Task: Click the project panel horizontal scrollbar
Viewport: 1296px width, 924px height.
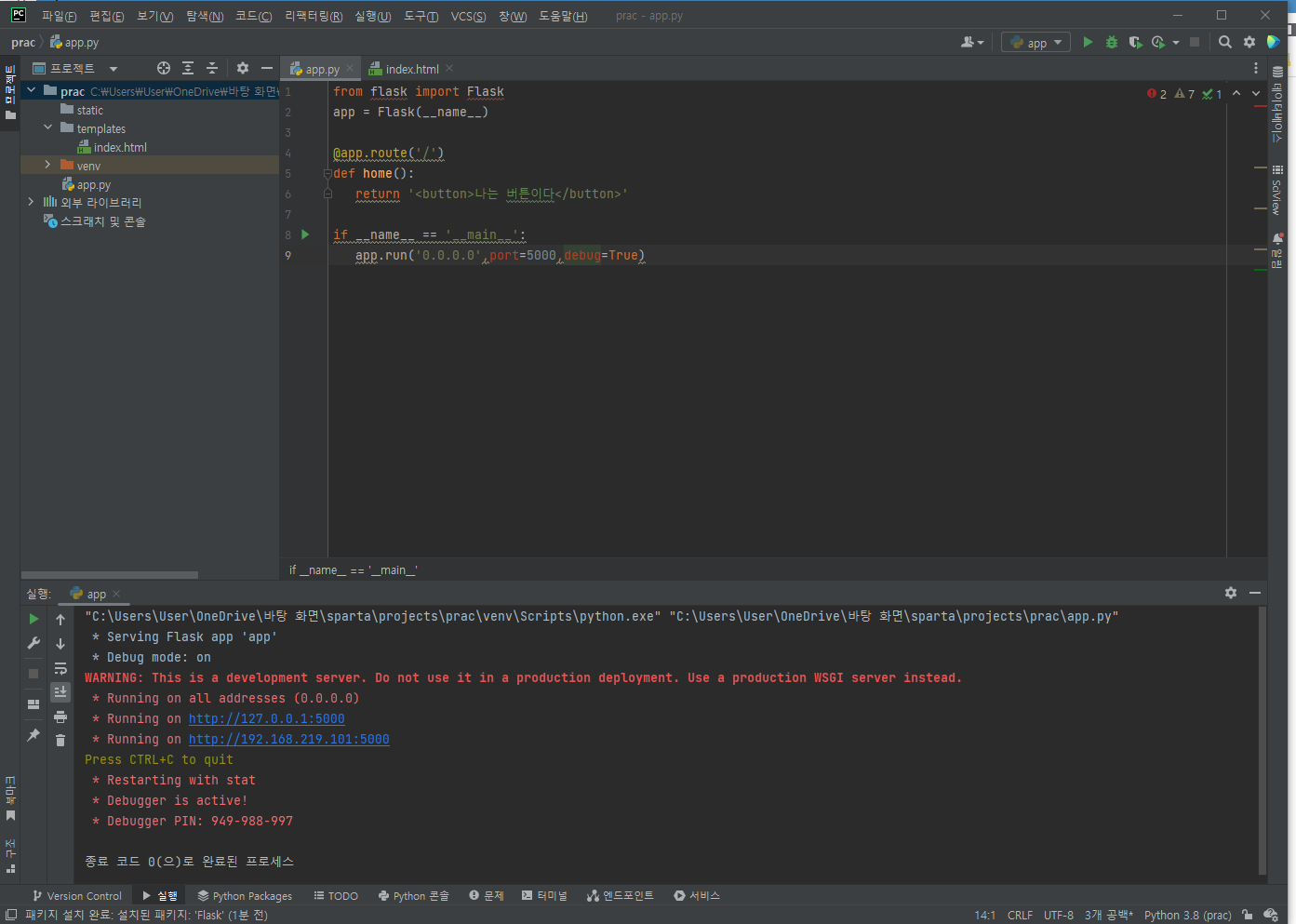Action: pos(110,575)
